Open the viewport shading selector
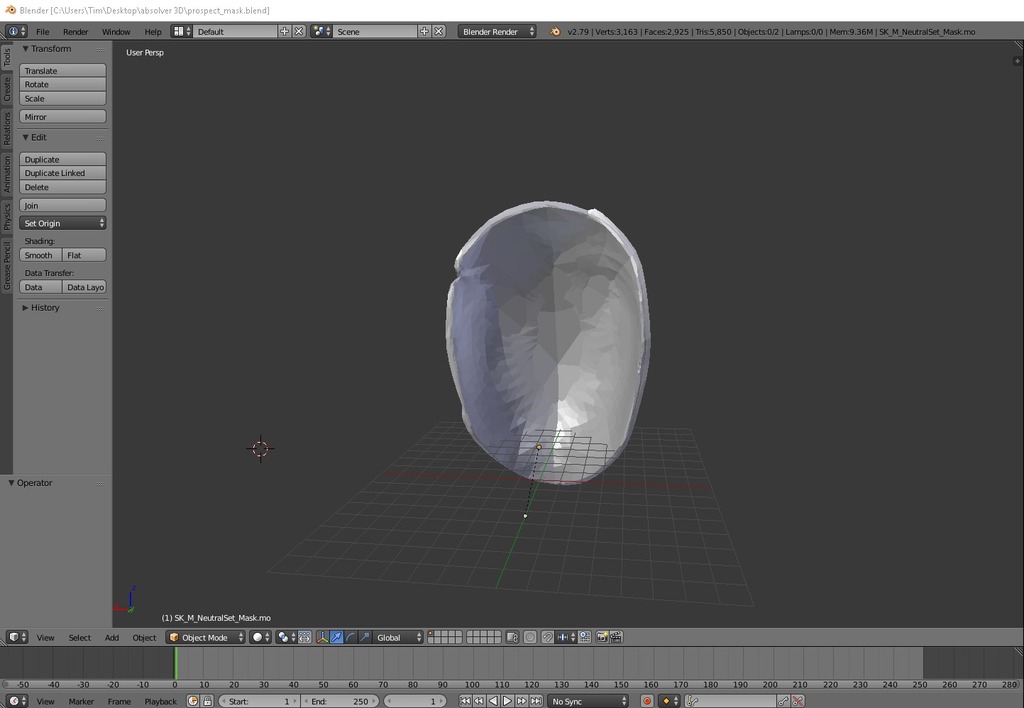 click(261, 637)
